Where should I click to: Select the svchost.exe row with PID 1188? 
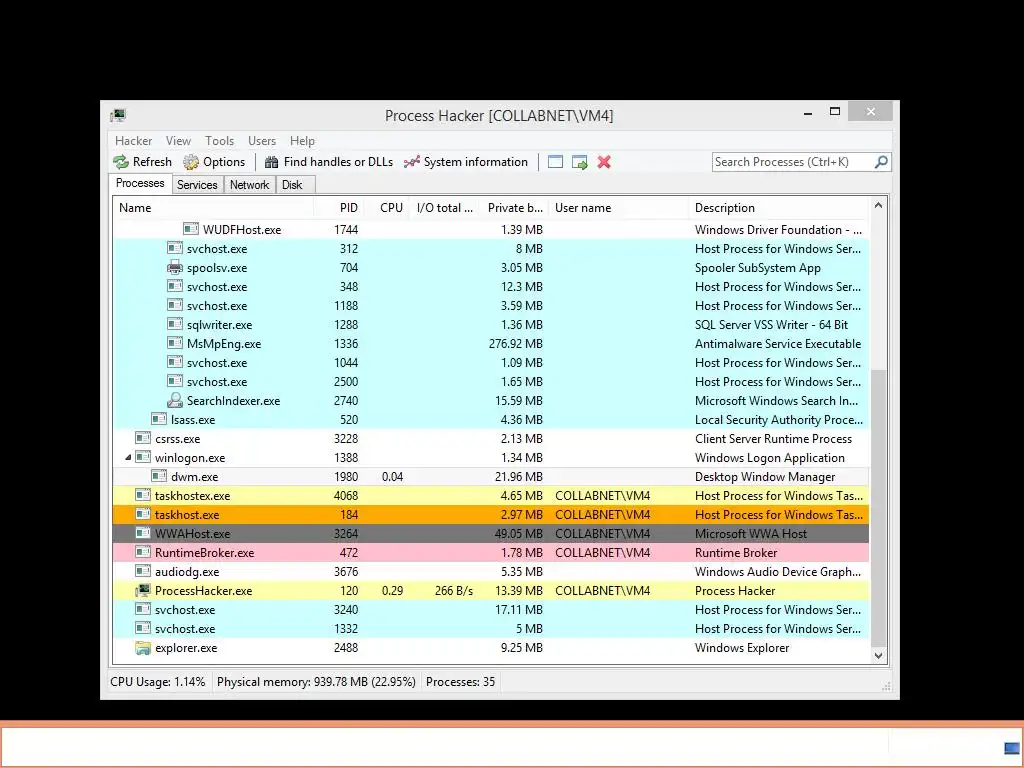(x=491, y=306)
